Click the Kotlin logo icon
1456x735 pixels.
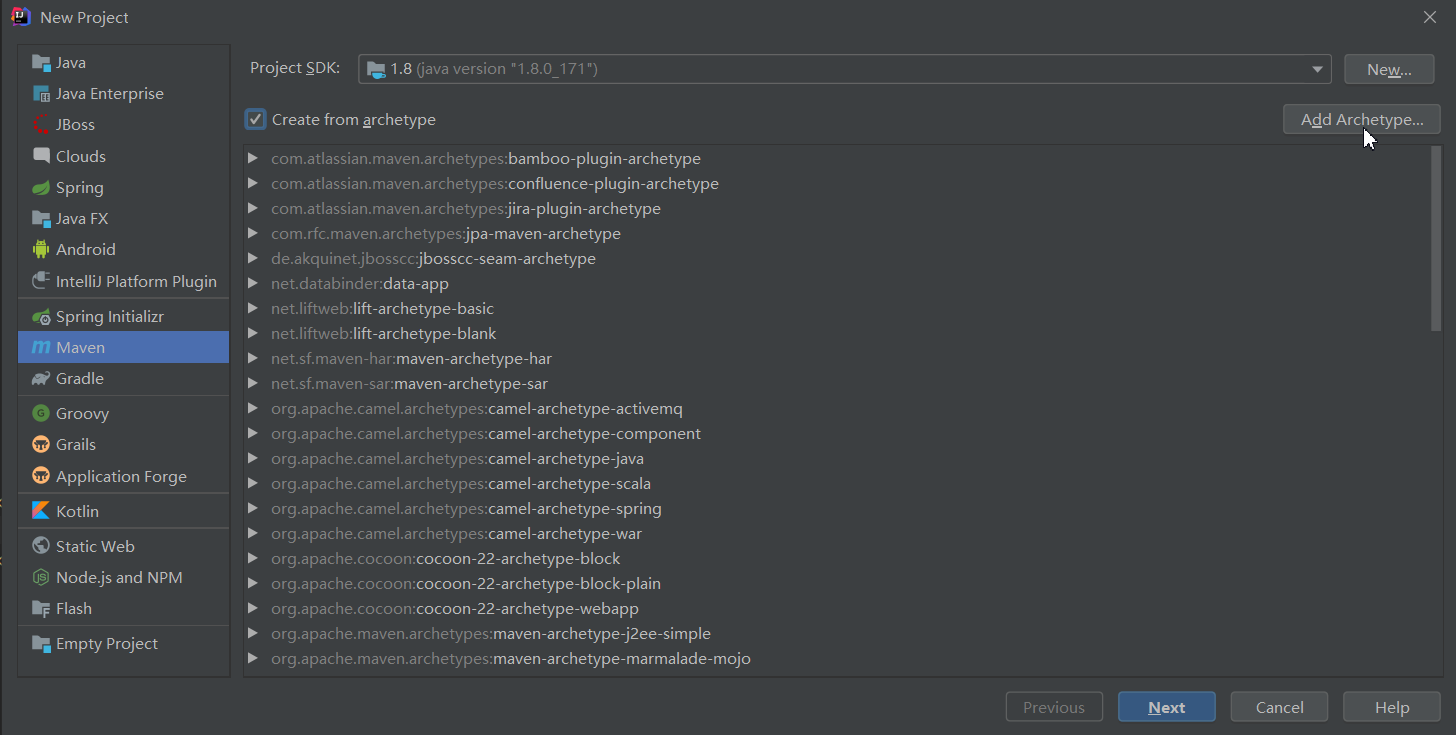pos(41,511)
